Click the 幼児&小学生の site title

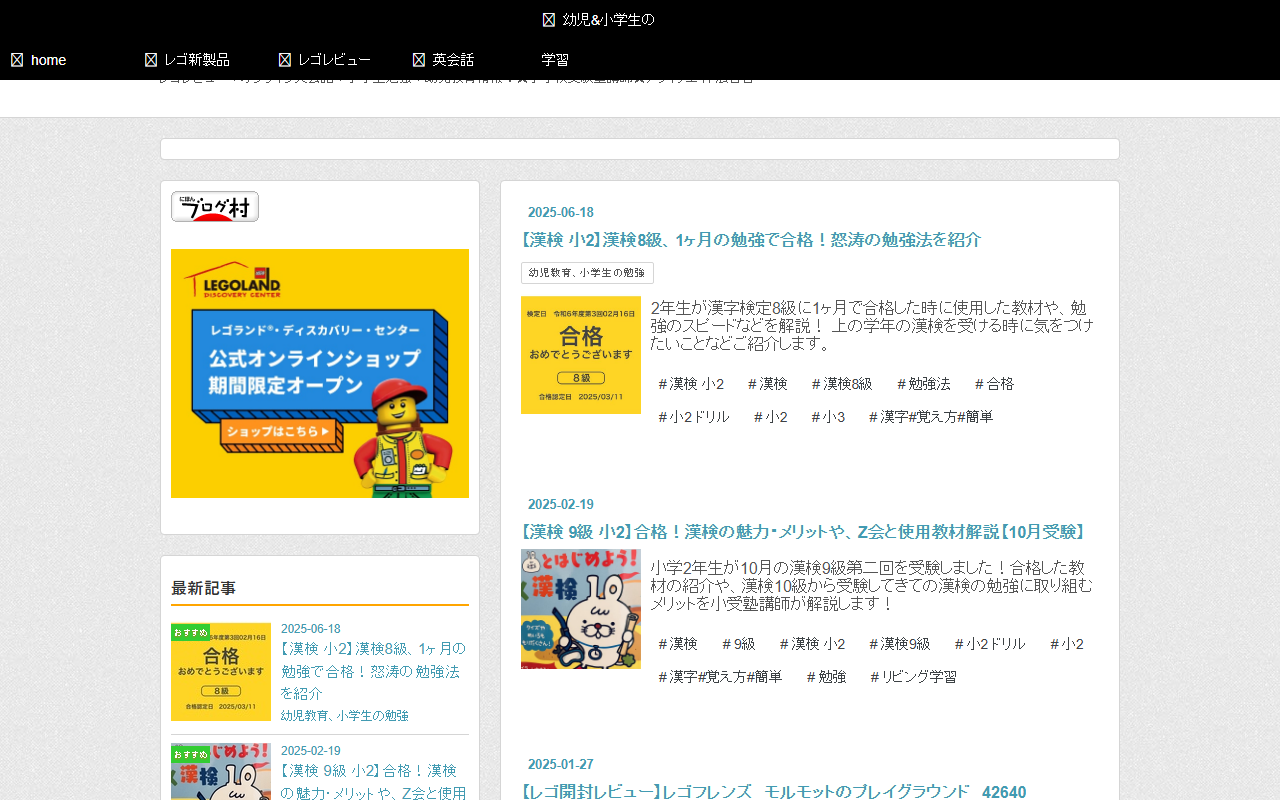[x=609, y=20]
